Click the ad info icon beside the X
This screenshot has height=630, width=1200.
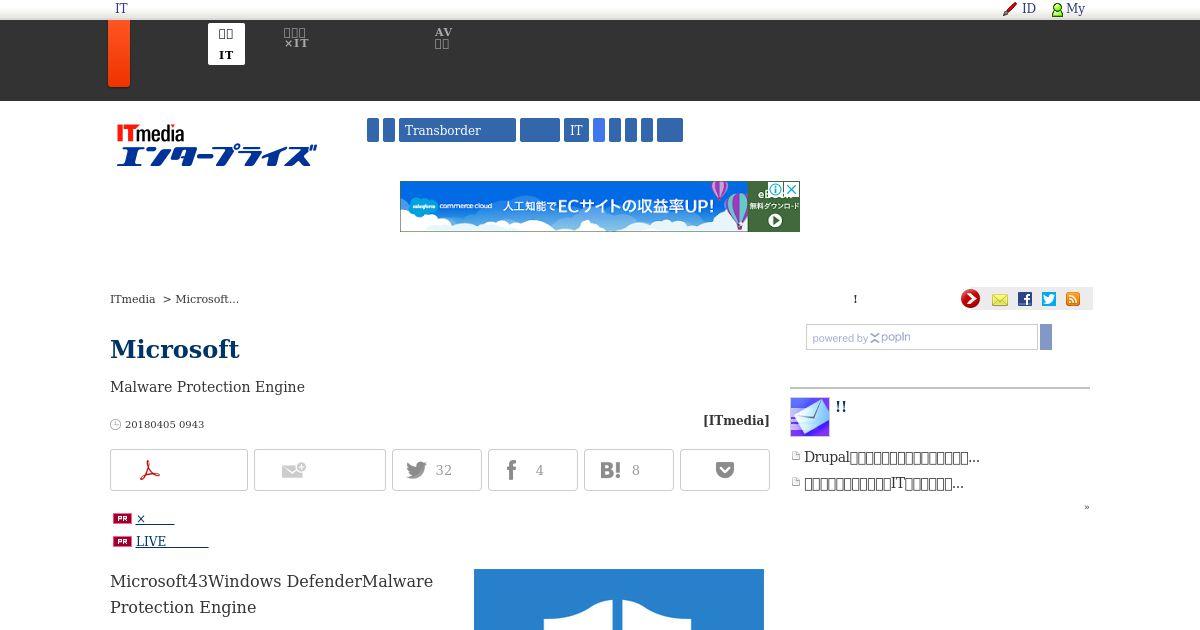pyautogui.click(x=776, y=189)
